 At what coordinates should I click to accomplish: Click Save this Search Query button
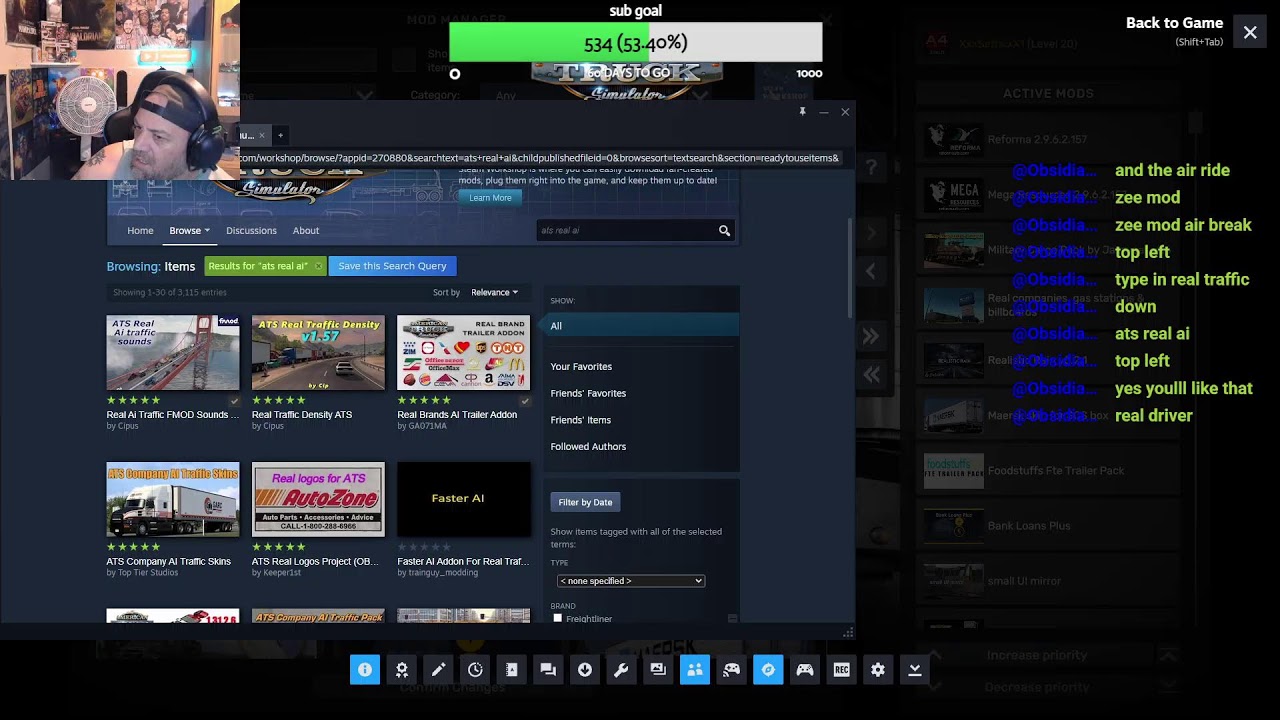tap(392, 266)
